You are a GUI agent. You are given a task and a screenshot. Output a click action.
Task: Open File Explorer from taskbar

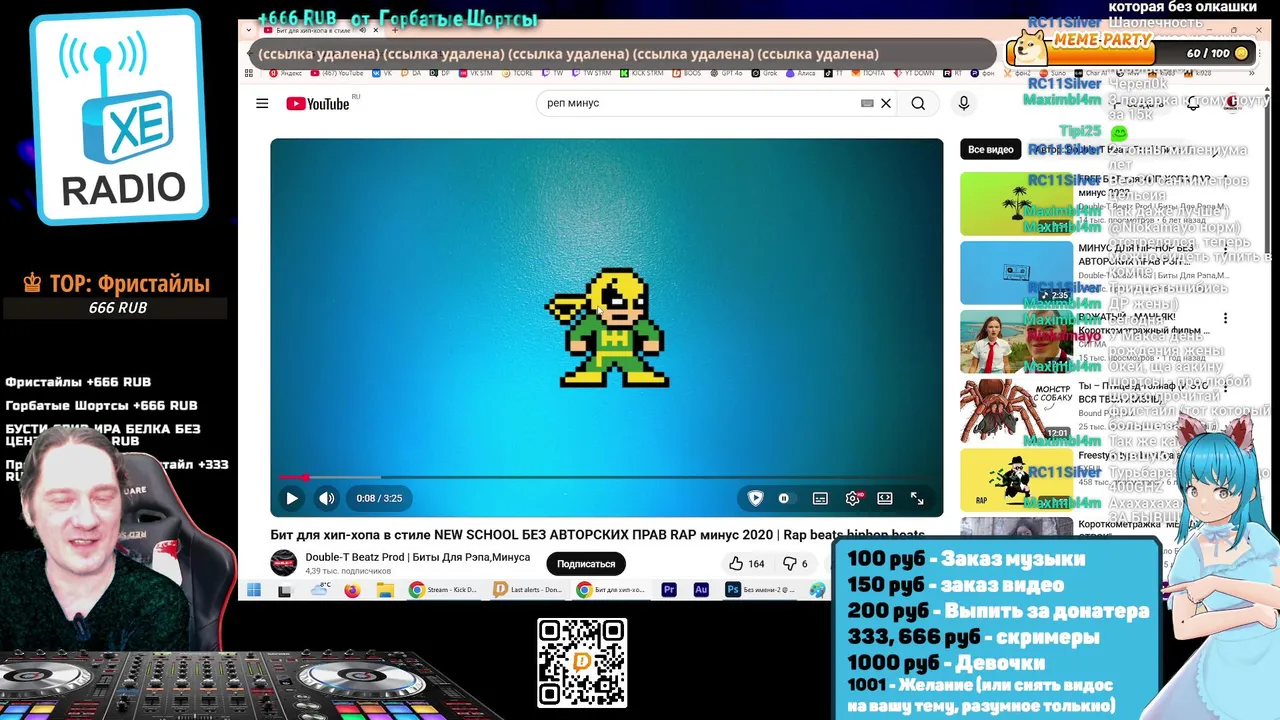click(385, 590)
